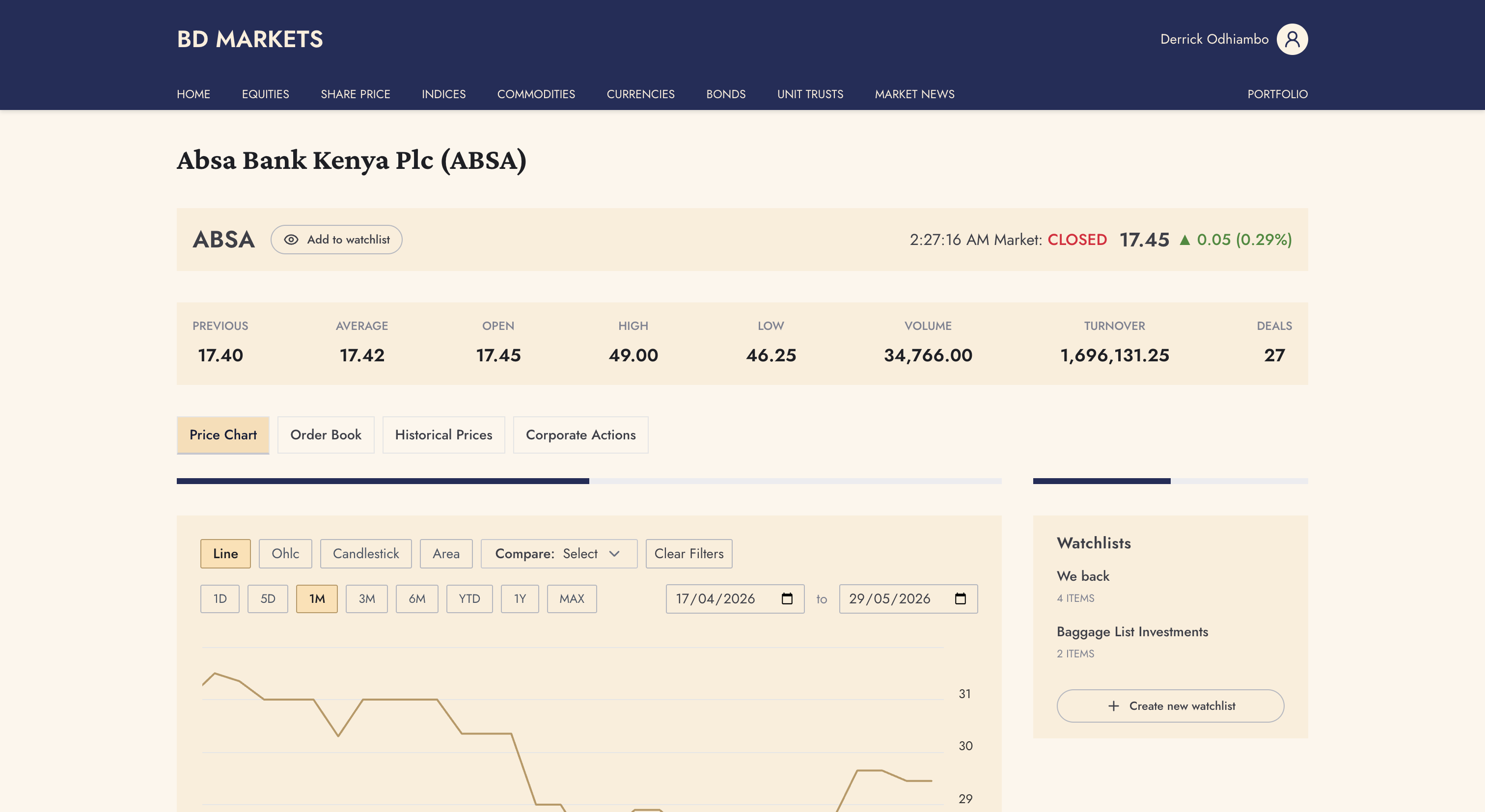Select the YTD time range
Viewport: 1485px width, 812px height.
[469, 599]
